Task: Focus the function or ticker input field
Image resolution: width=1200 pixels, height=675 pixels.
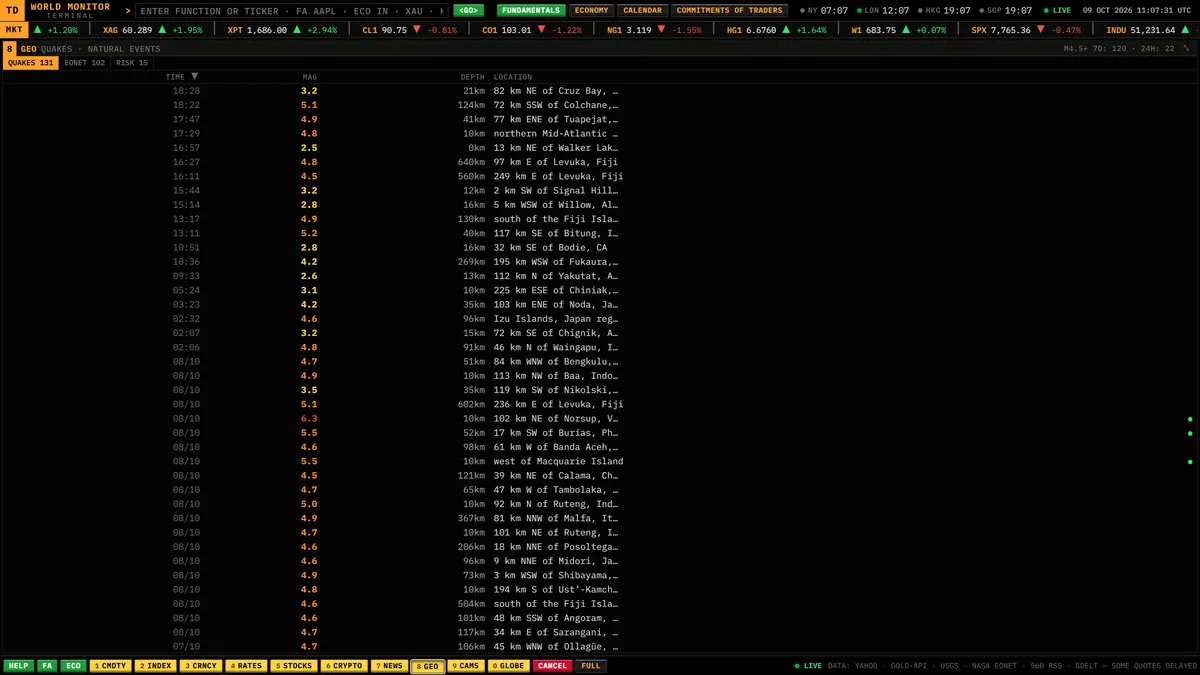Action: click(x=292, y=10)
